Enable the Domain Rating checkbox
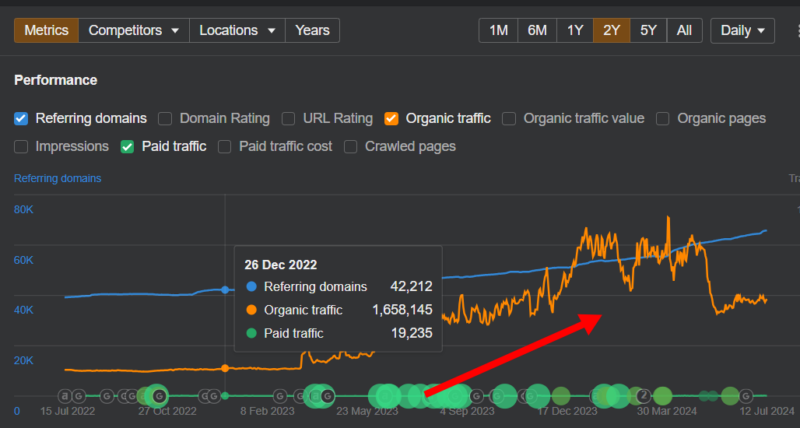The height and width of the screenshot is (428, 800). click(165, 118)
